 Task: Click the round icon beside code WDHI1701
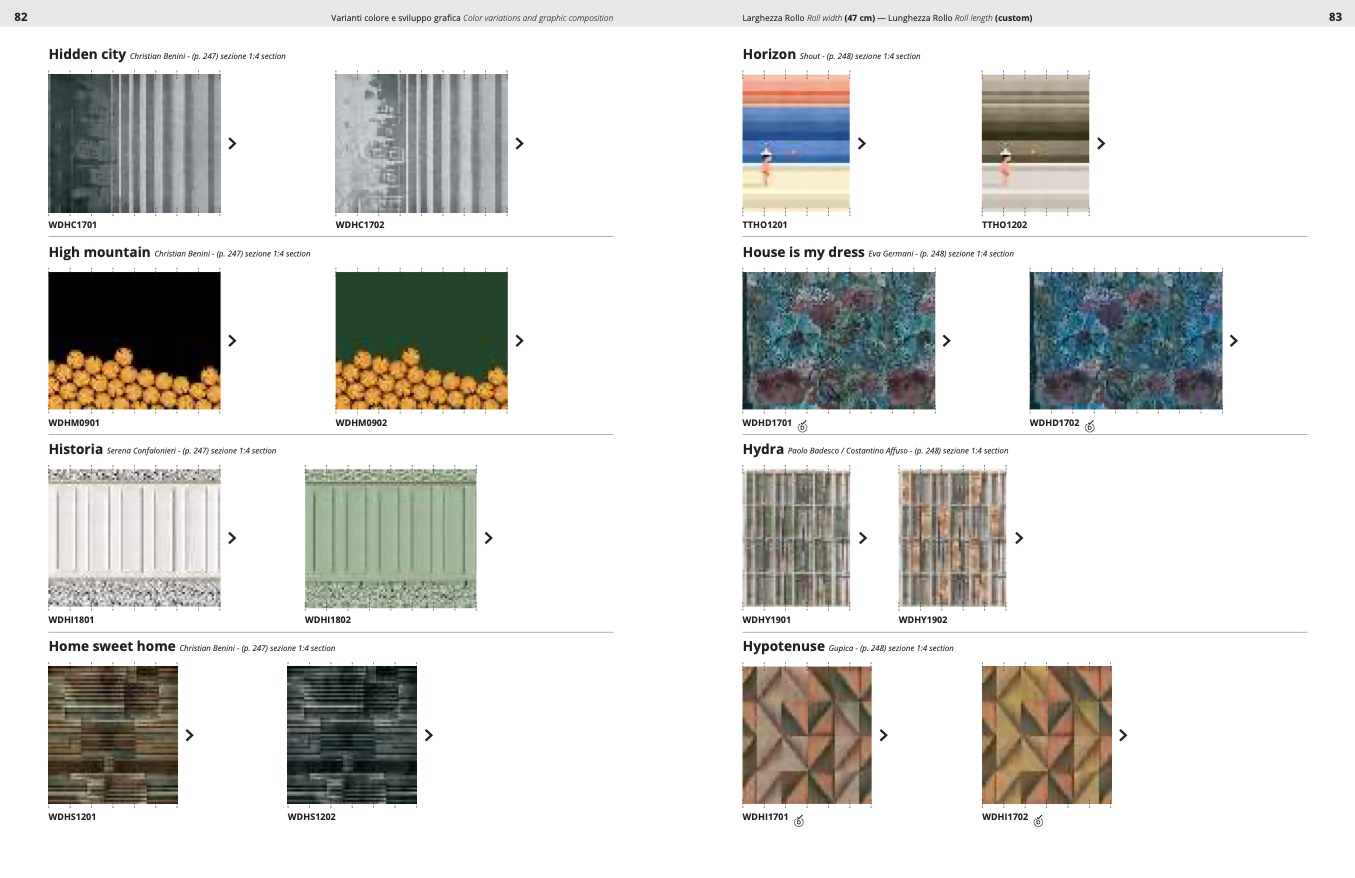798,821
